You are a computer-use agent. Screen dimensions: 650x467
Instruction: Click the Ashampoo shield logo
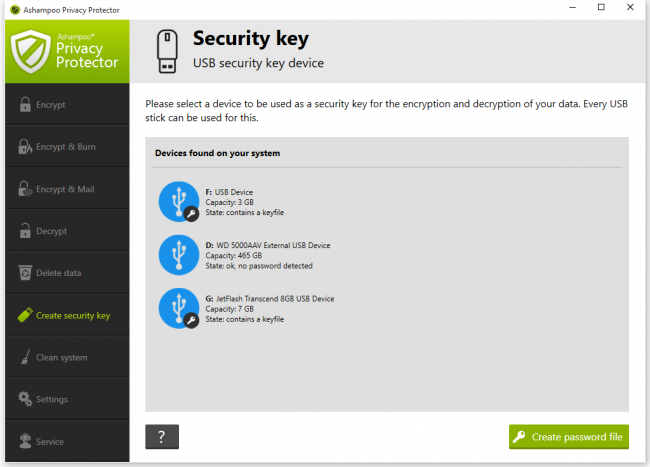click(x=28, y=52)
